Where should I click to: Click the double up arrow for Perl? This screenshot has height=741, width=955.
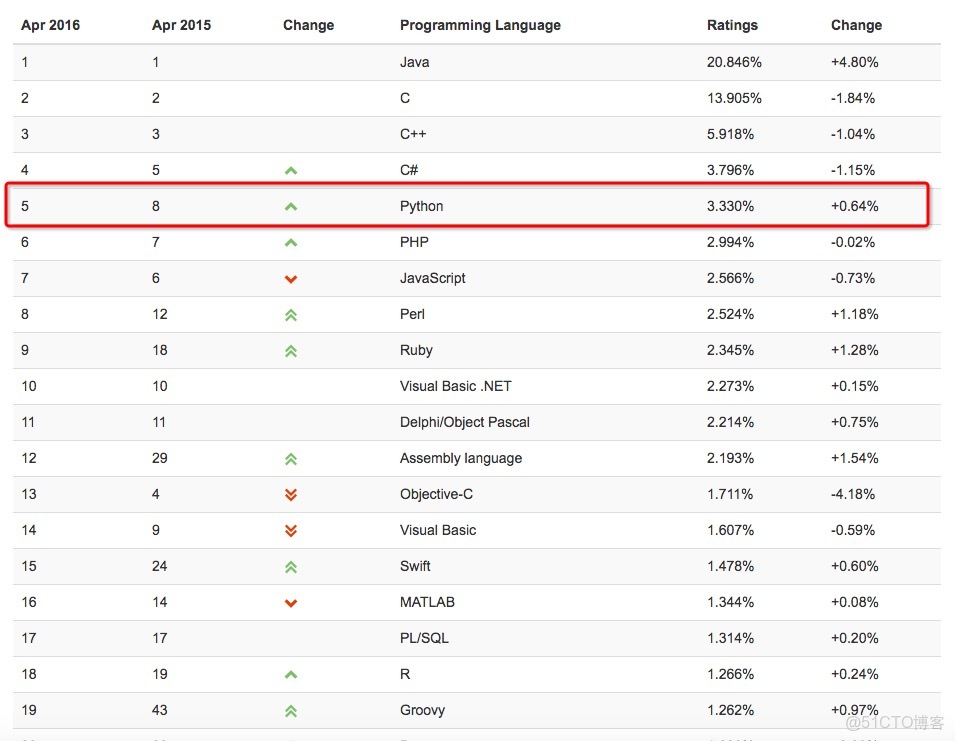click(x=291, y=315)
